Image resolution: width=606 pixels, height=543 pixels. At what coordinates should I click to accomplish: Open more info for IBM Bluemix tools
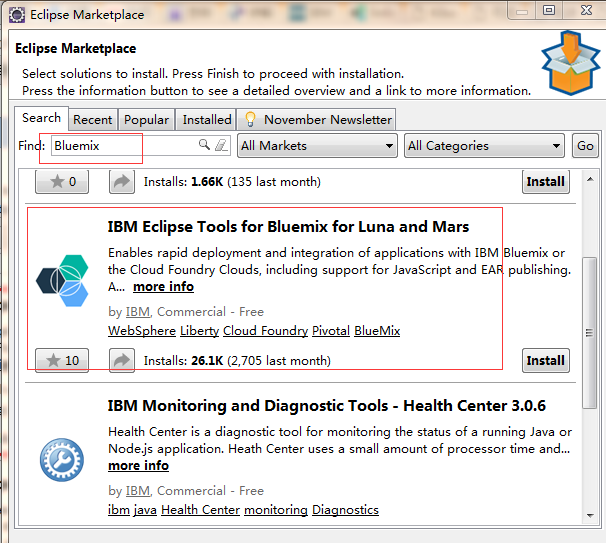163,287
